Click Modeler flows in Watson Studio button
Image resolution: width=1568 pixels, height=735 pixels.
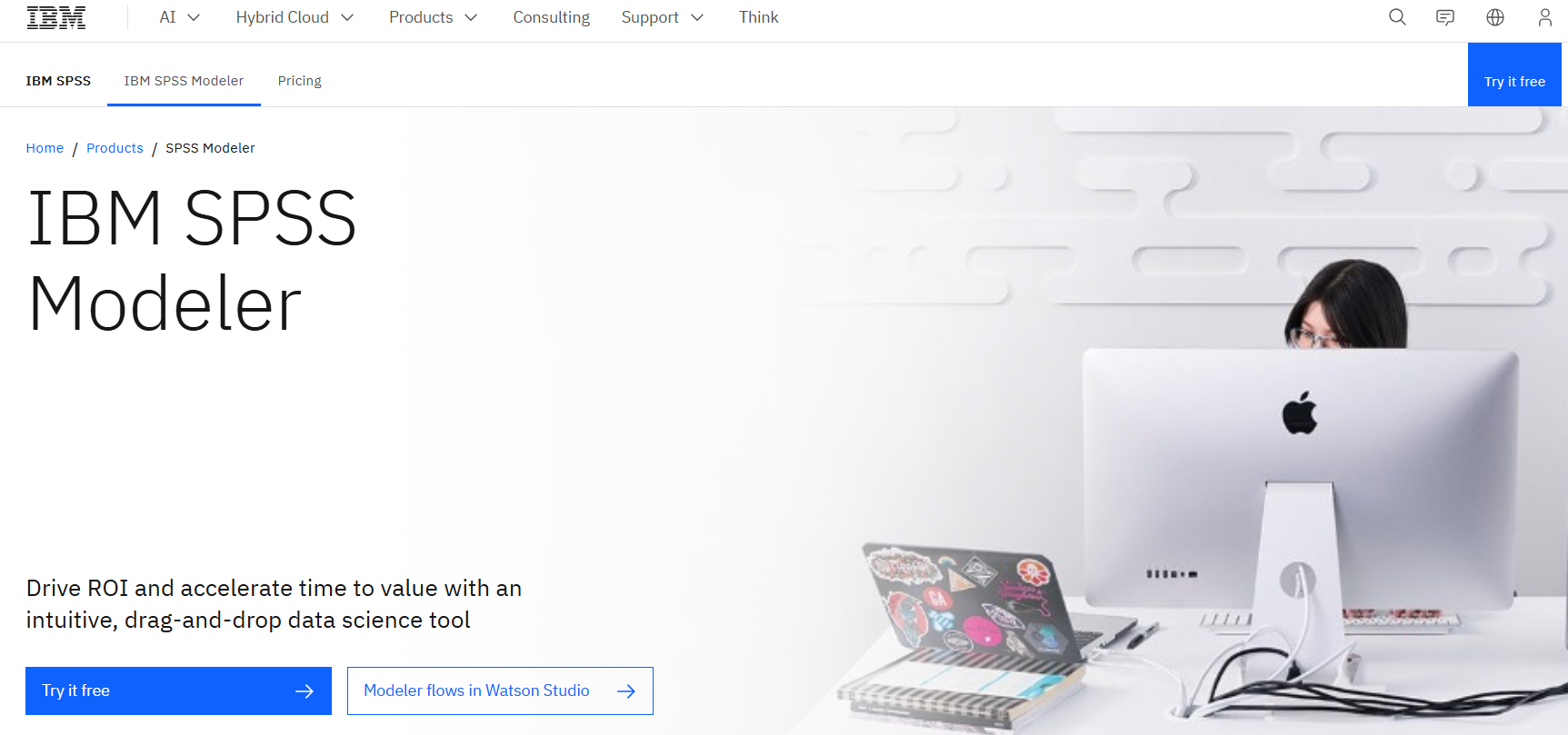click(500, 691)
